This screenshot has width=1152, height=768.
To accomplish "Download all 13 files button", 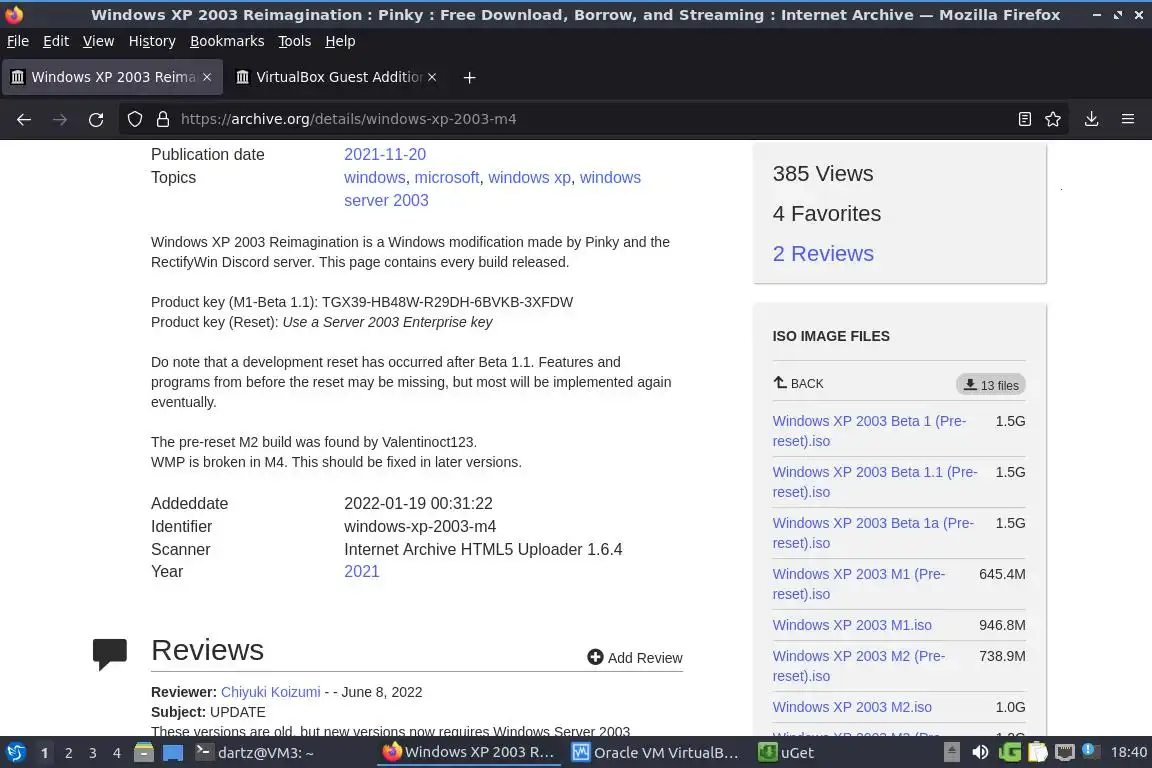I will tap(990, 384).
